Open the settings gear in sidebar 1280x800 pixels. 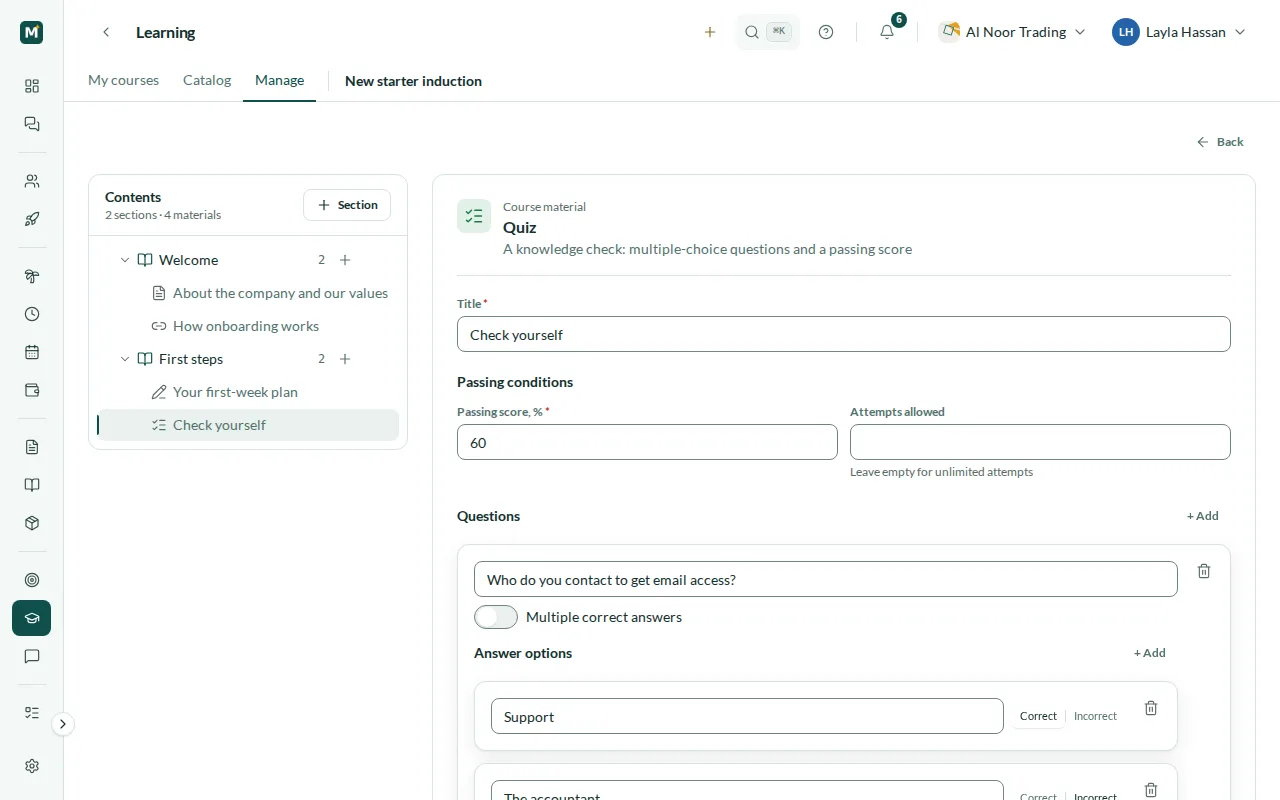pos(32,766)
